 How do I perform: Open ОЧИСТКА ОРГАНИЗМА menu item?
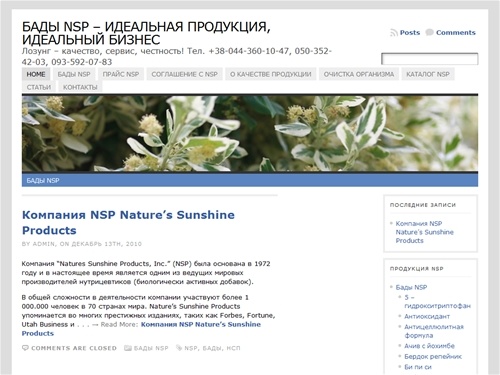[x=359, y=74]
